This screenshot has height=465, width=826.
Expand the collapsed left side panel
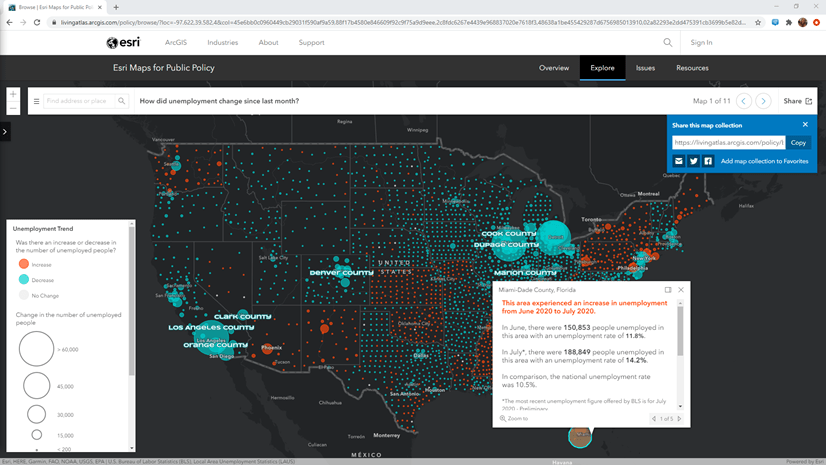[x=5, y=131]
